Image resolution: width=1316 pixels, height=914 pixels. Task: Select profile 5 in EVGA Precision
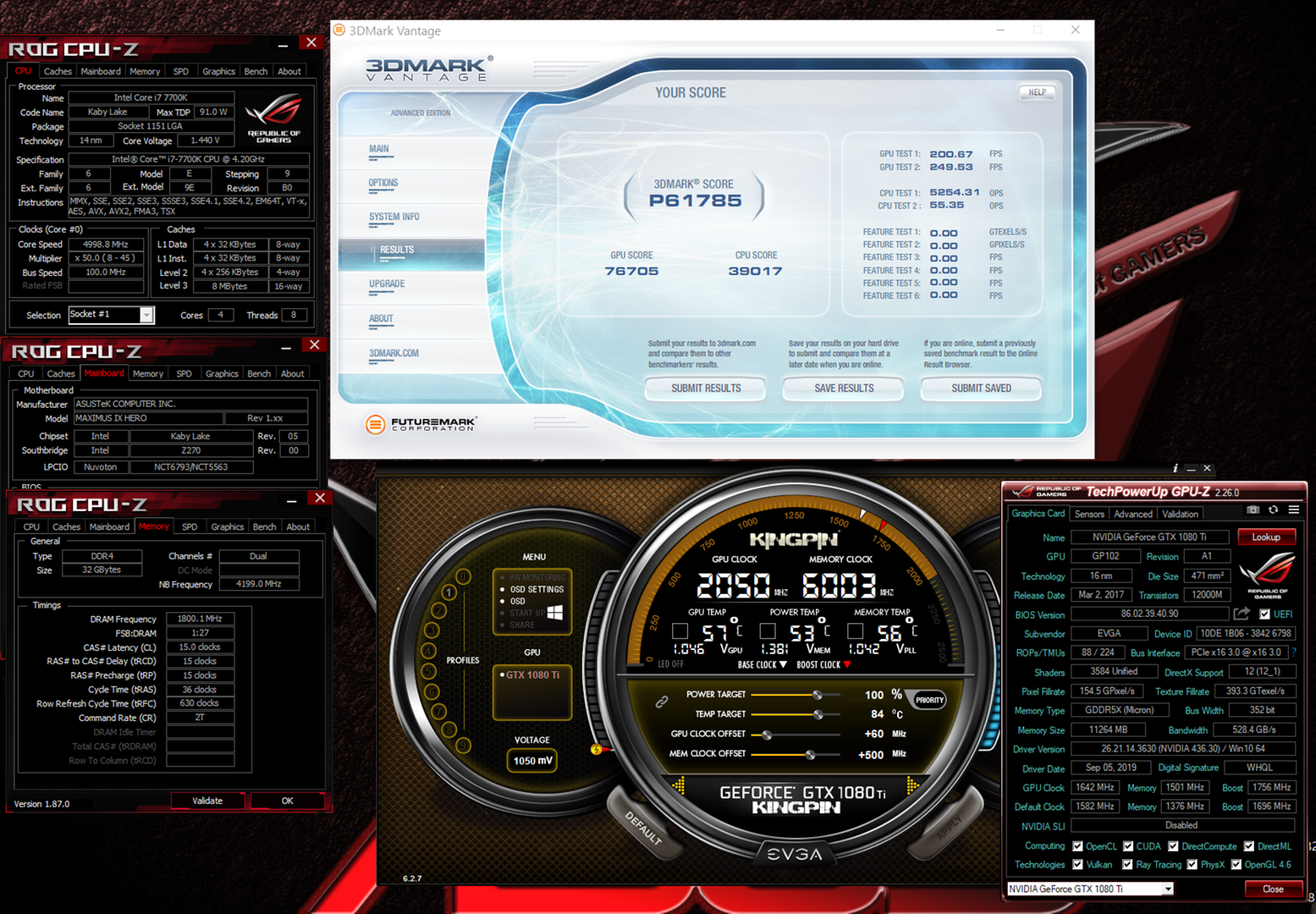coord(428,671)
